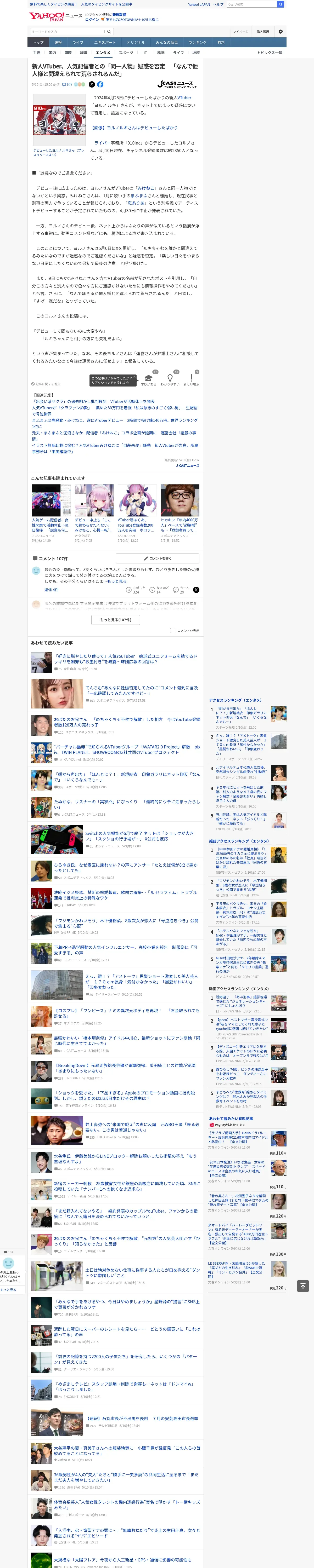Open the ライブ navigation tab
The height and width of the screenshot is (1568, 314).
tap(78, 43)
